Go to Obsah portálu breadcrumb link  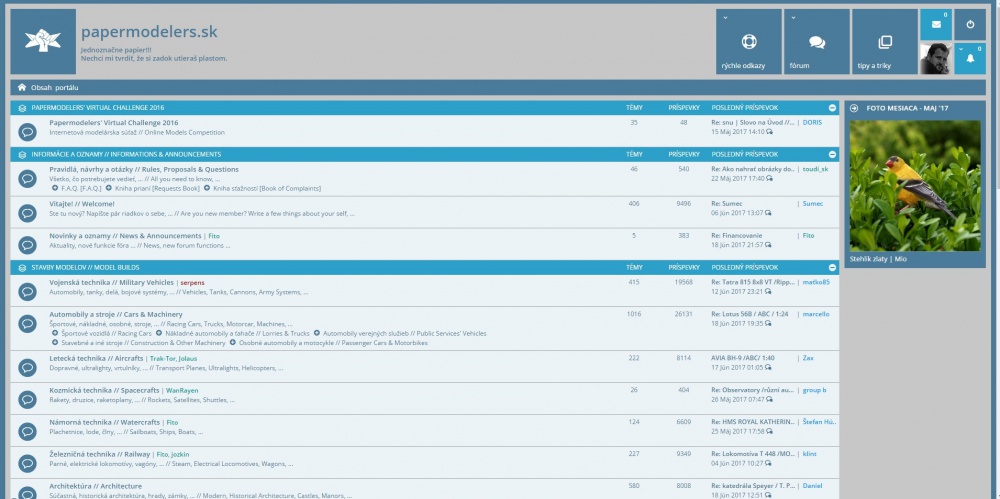(55, 87)
